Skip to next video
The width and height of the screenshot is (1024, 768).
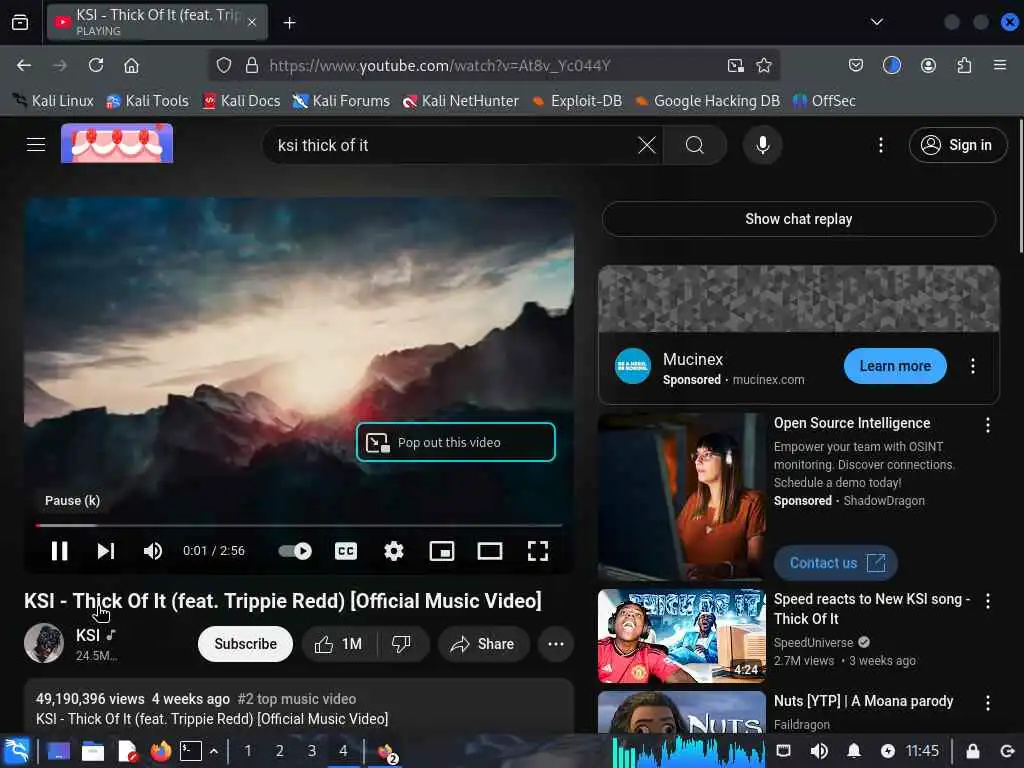tap(106, 551)
